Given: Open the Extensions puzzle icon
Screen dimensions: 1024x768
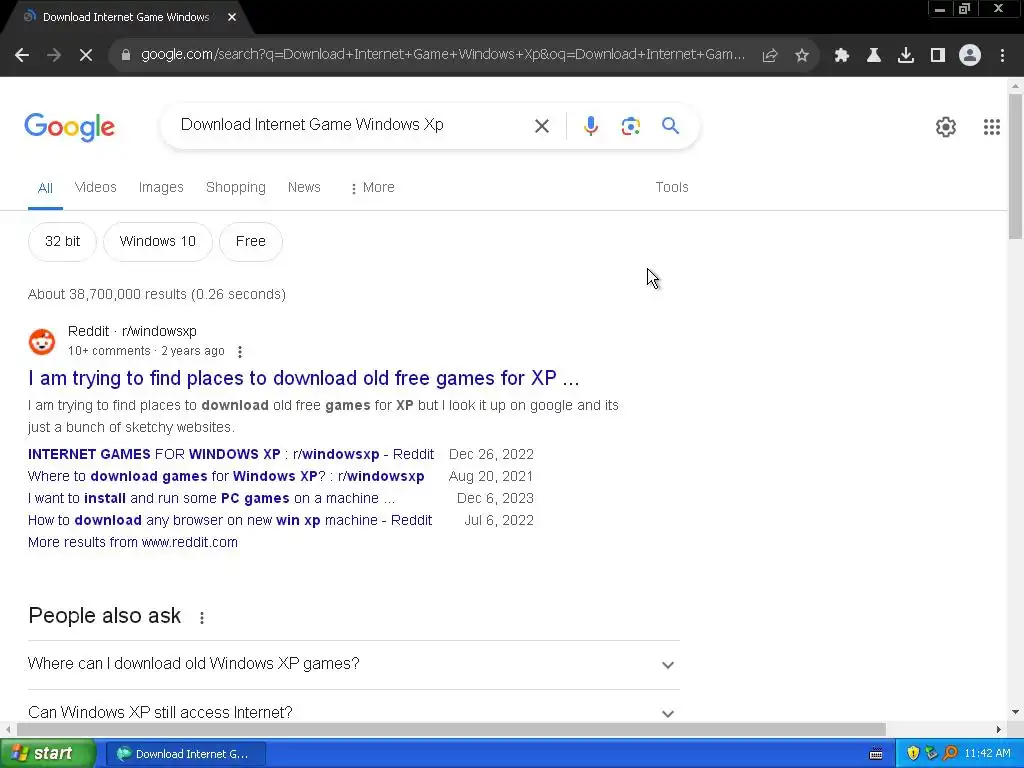Looking at the screenshot, I should click(842, 56).
